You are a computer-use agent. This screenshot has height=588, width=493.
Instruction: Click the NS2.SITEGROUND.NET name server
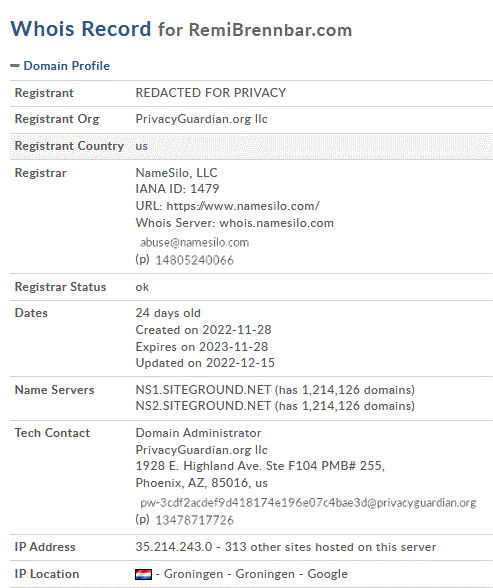pos(203,406)
